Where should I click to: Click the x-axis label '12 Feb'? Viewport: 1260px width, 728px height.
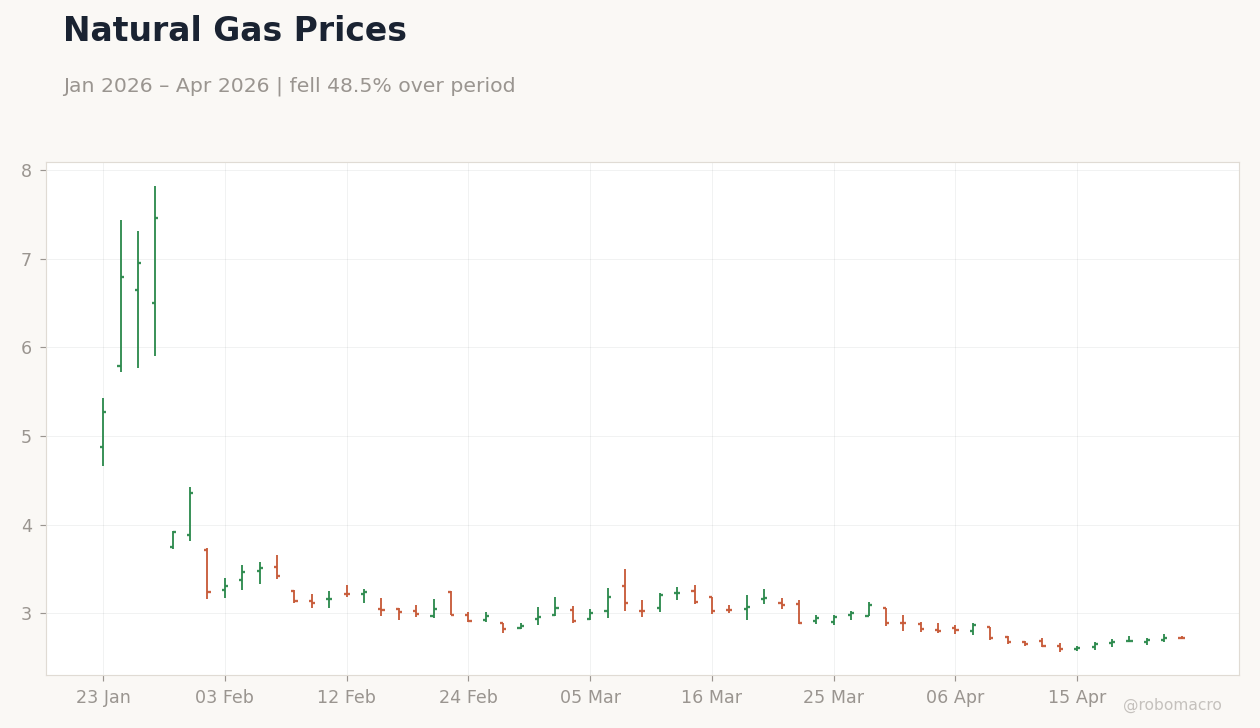point(347,698)
